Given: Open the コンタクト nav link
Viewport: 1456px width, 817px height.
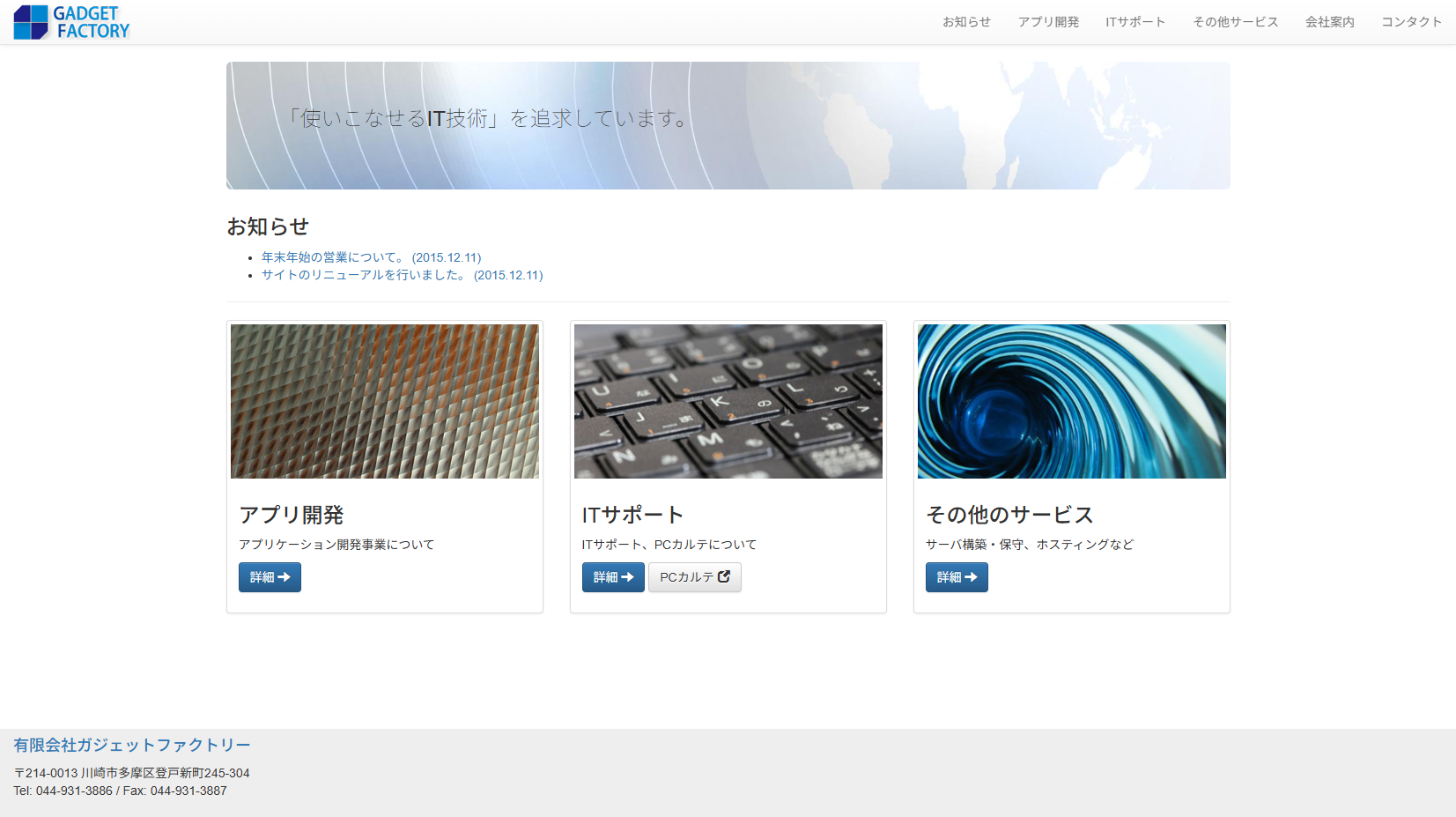Looking at the screenshot, I should [1411, 22].
